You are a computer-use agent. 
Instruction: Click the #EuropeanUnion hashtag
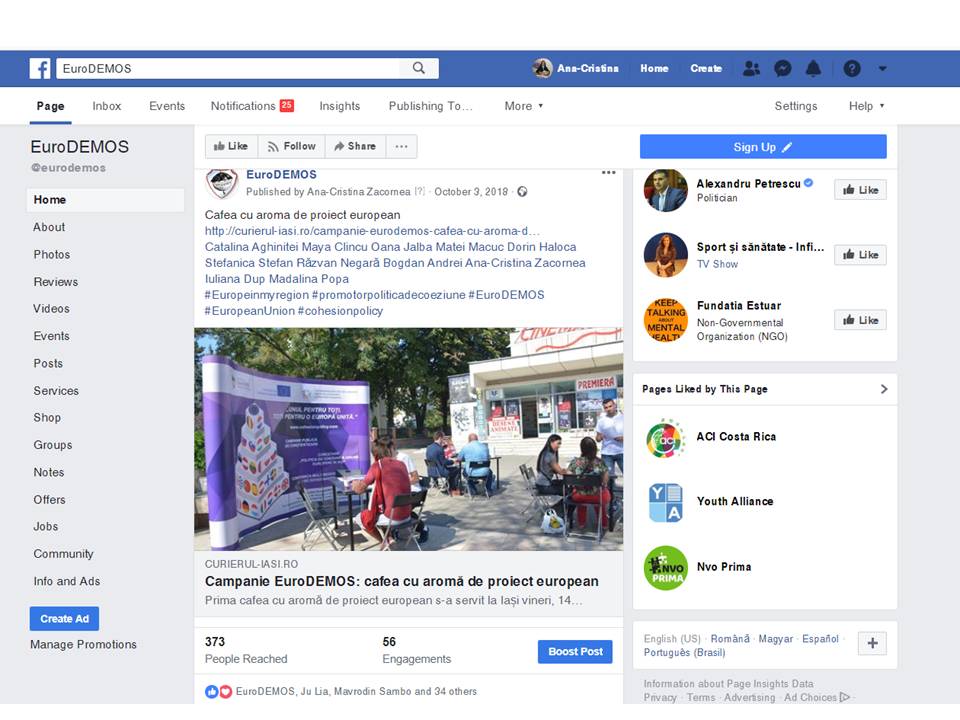[x=250, y=311]
